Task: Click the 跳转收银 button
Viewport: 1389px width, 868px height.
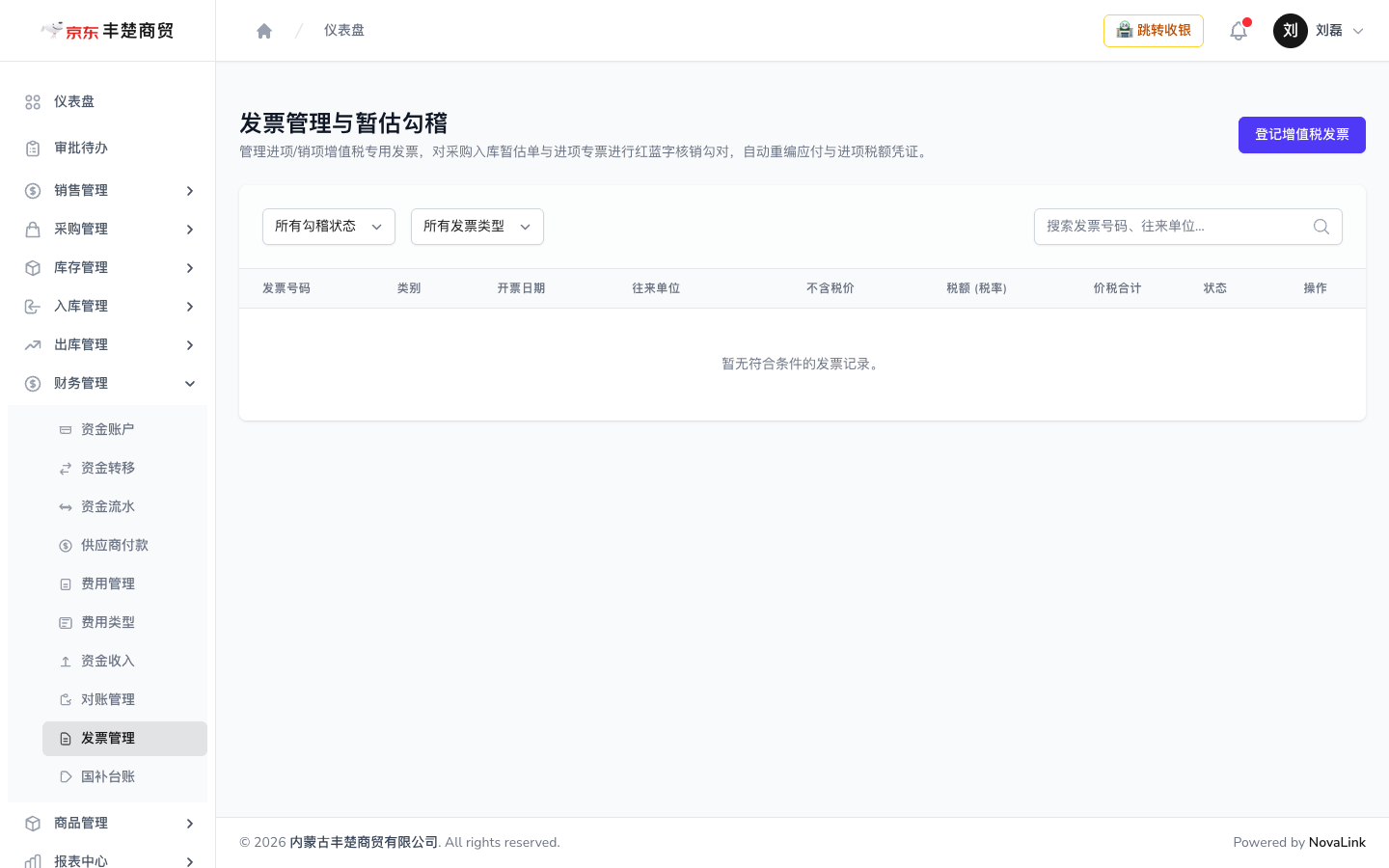Action: (x=1154, y=31)
